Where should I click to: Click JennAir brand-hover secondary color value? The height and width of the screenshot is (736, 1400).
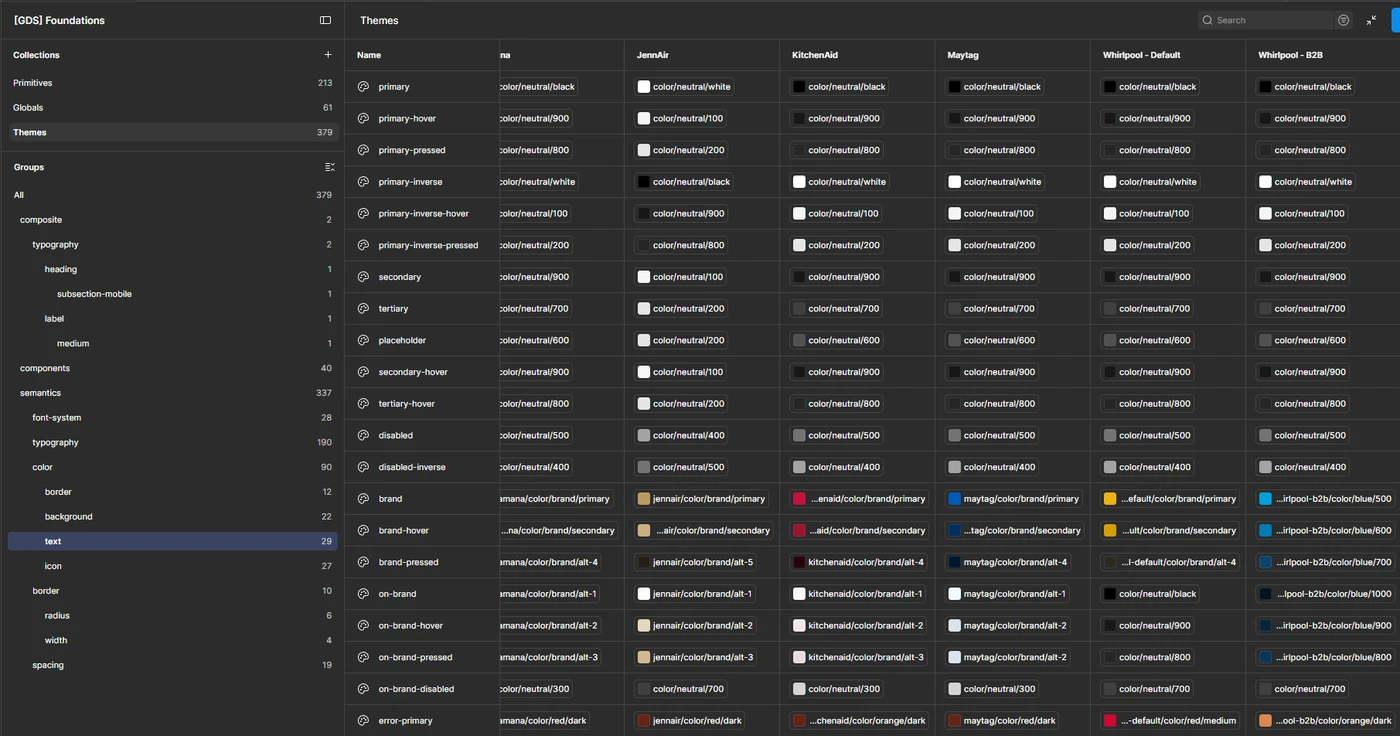pyautogui.click(x=704, y=530)
